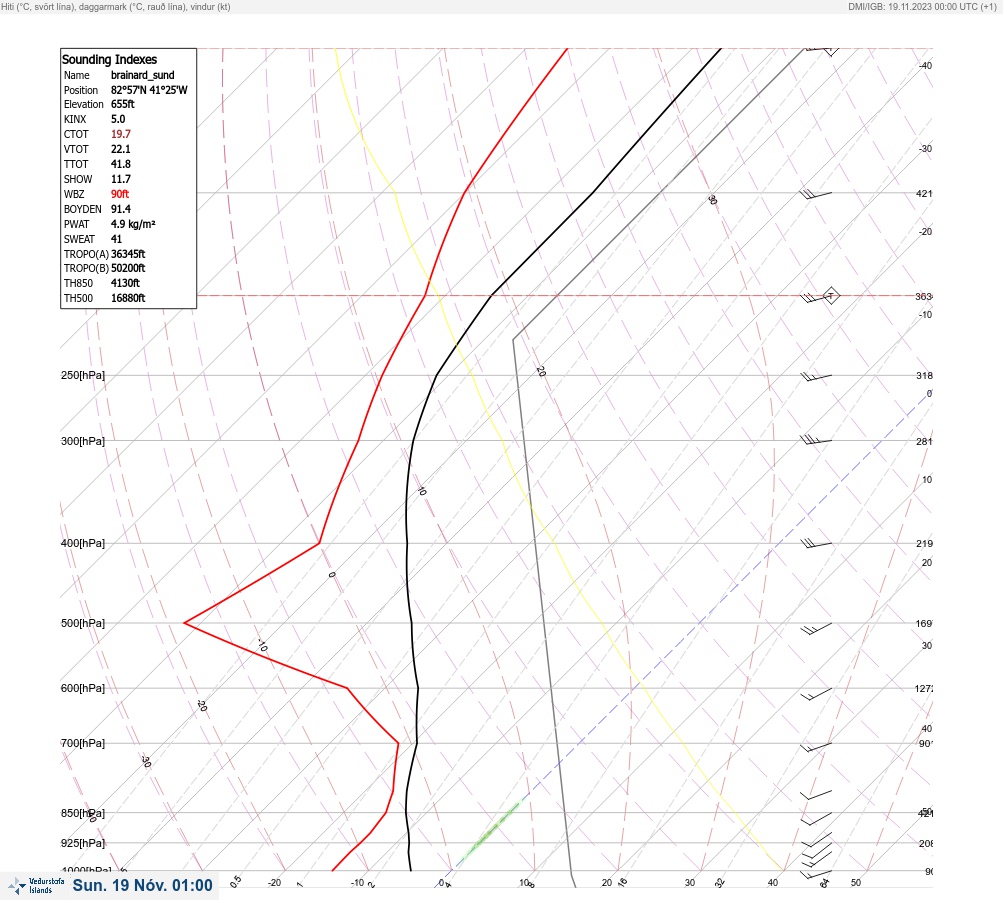1003x900 pixels.
Task: Click the TROPO(A) value 36345ft
Action: (x=128, y=254)
